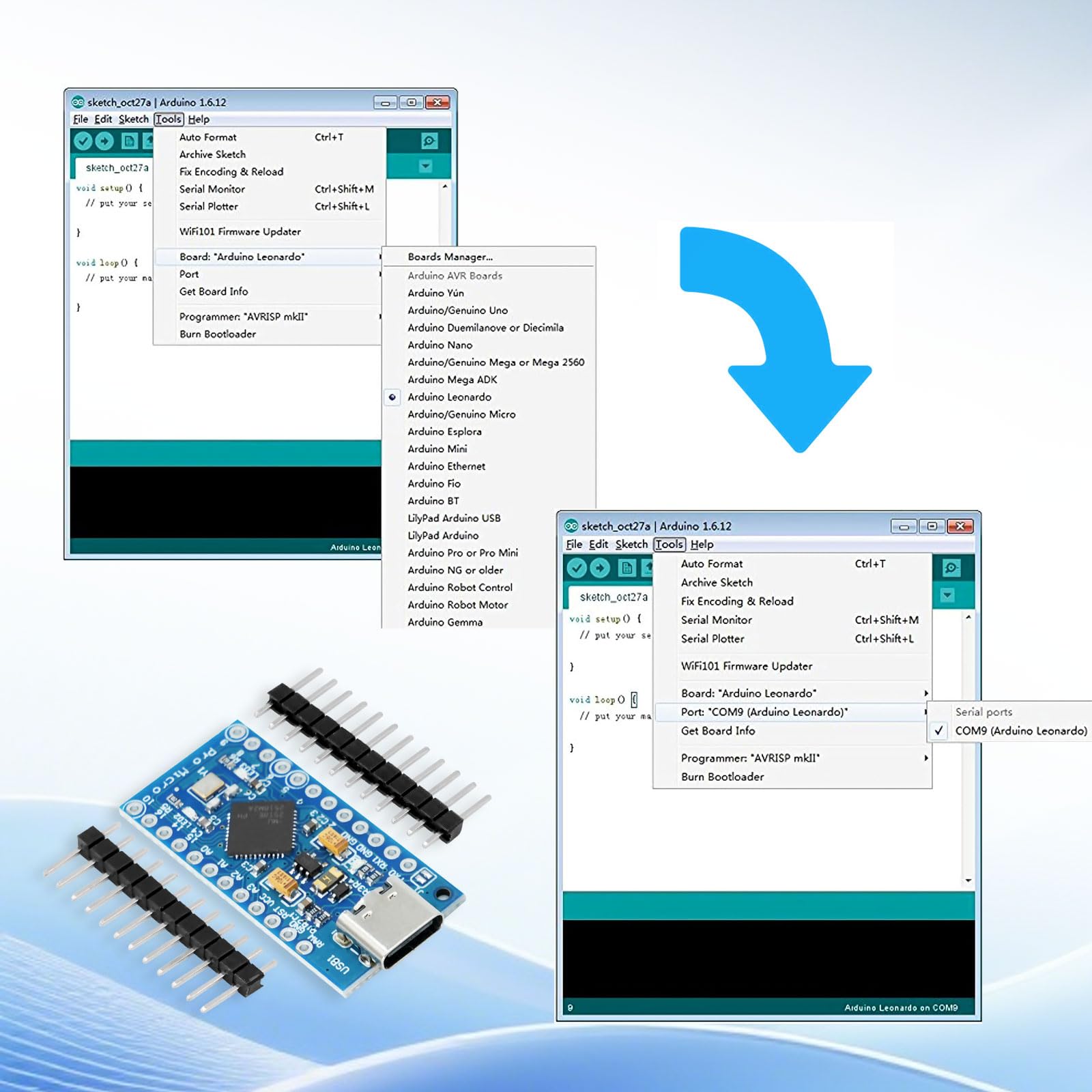Select Auto Format in top-left Tools menu
Screen dimensions: 1092x1092
[268, 137]
